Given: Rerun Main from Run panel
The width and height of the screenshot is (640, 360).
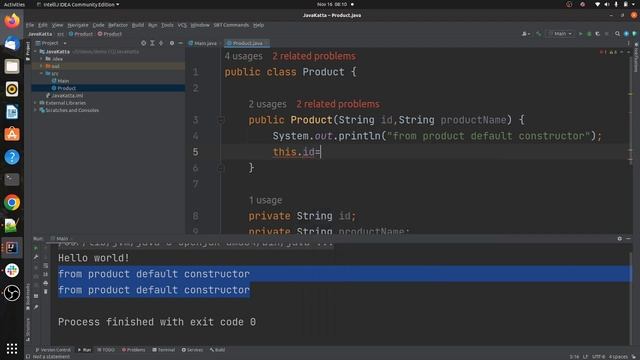Looking at the screenshot, I should coord(36,248).
